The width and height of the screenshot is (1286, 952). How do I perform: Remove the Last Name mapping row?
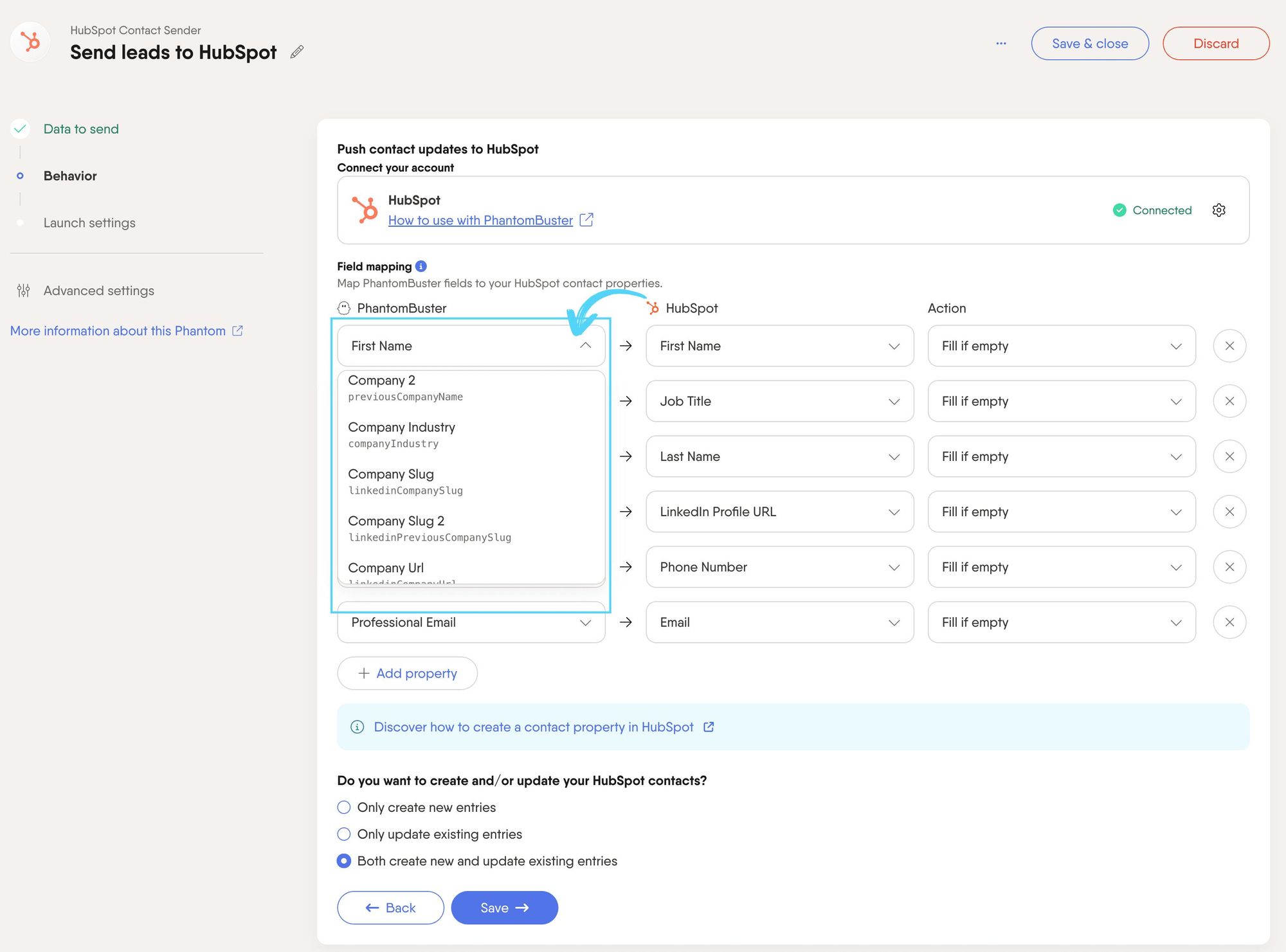click(1229, 456)
